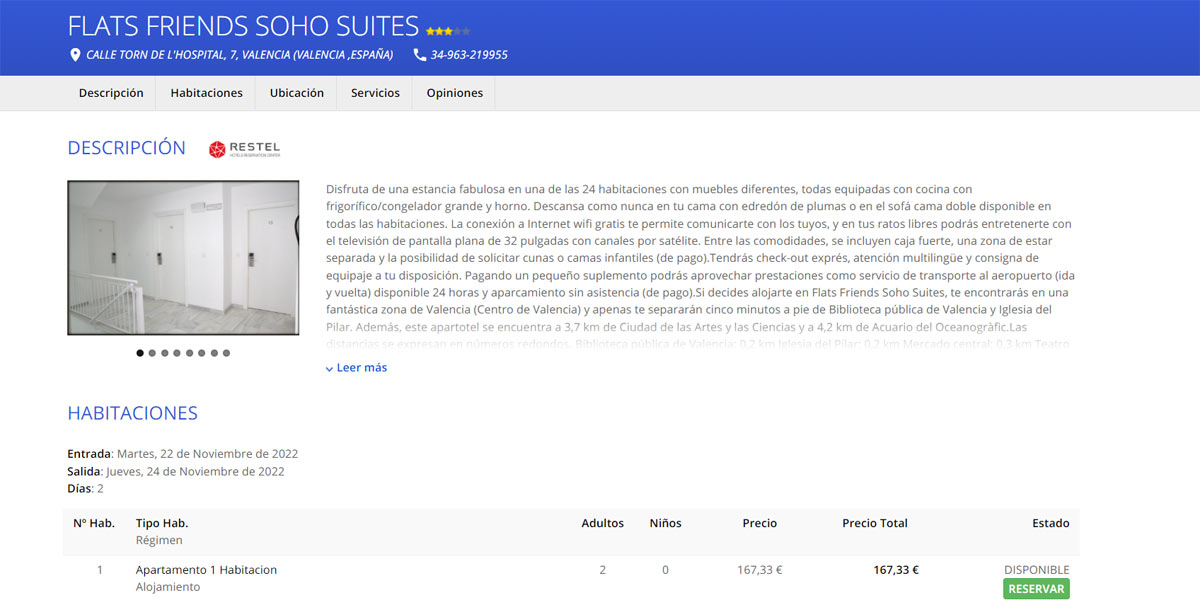Open the Habitaciones tab

206,93
